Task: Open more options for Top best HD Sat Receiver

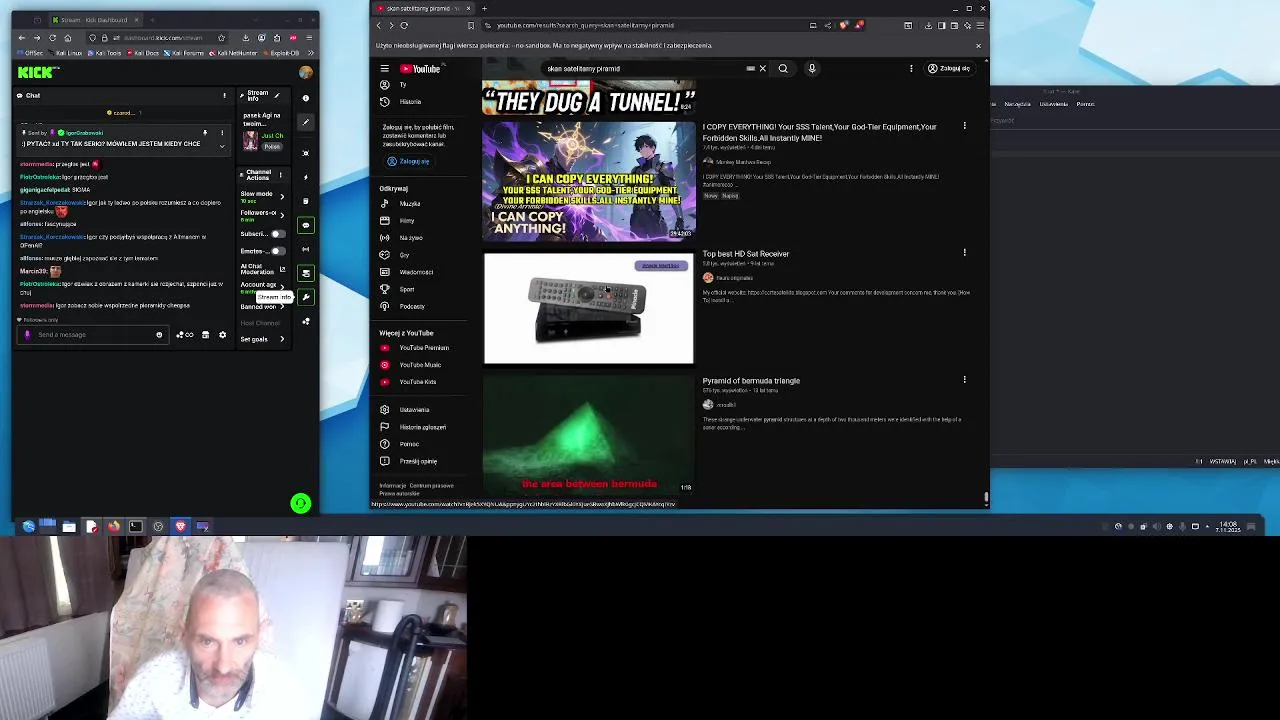Action: point(964,253)
